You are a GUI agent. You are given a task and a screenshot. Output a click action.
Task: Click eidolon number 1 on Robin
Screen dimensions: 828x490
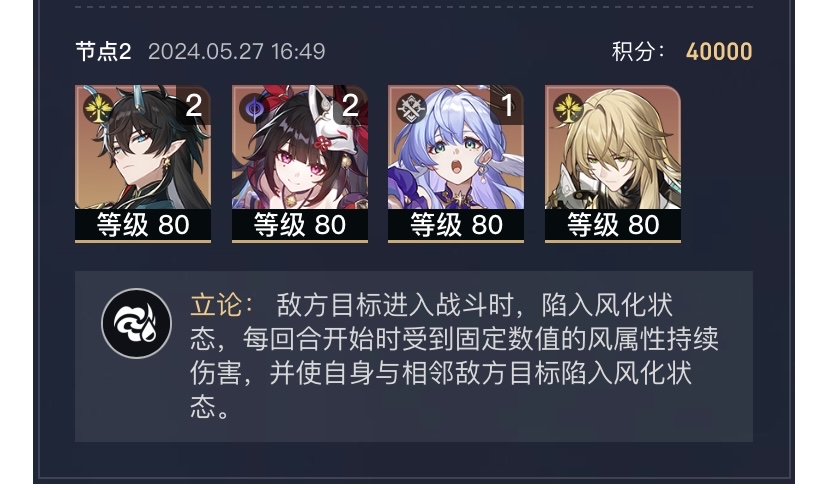(x=507, y=106)
